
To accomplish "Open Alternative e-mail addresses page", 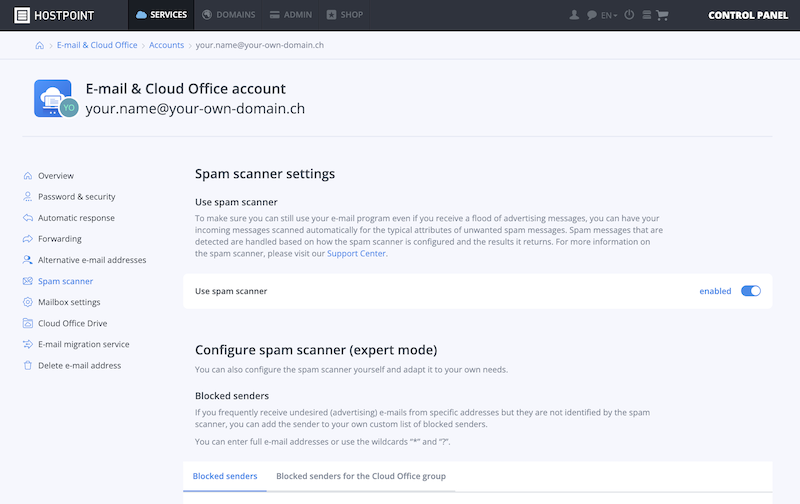I will [x=92, y=260].
